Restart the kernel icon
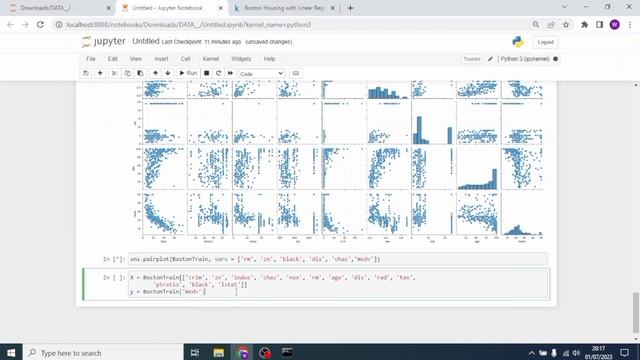Image resolution: width=640 pixels, height=360 pixels. click(218, 73)
